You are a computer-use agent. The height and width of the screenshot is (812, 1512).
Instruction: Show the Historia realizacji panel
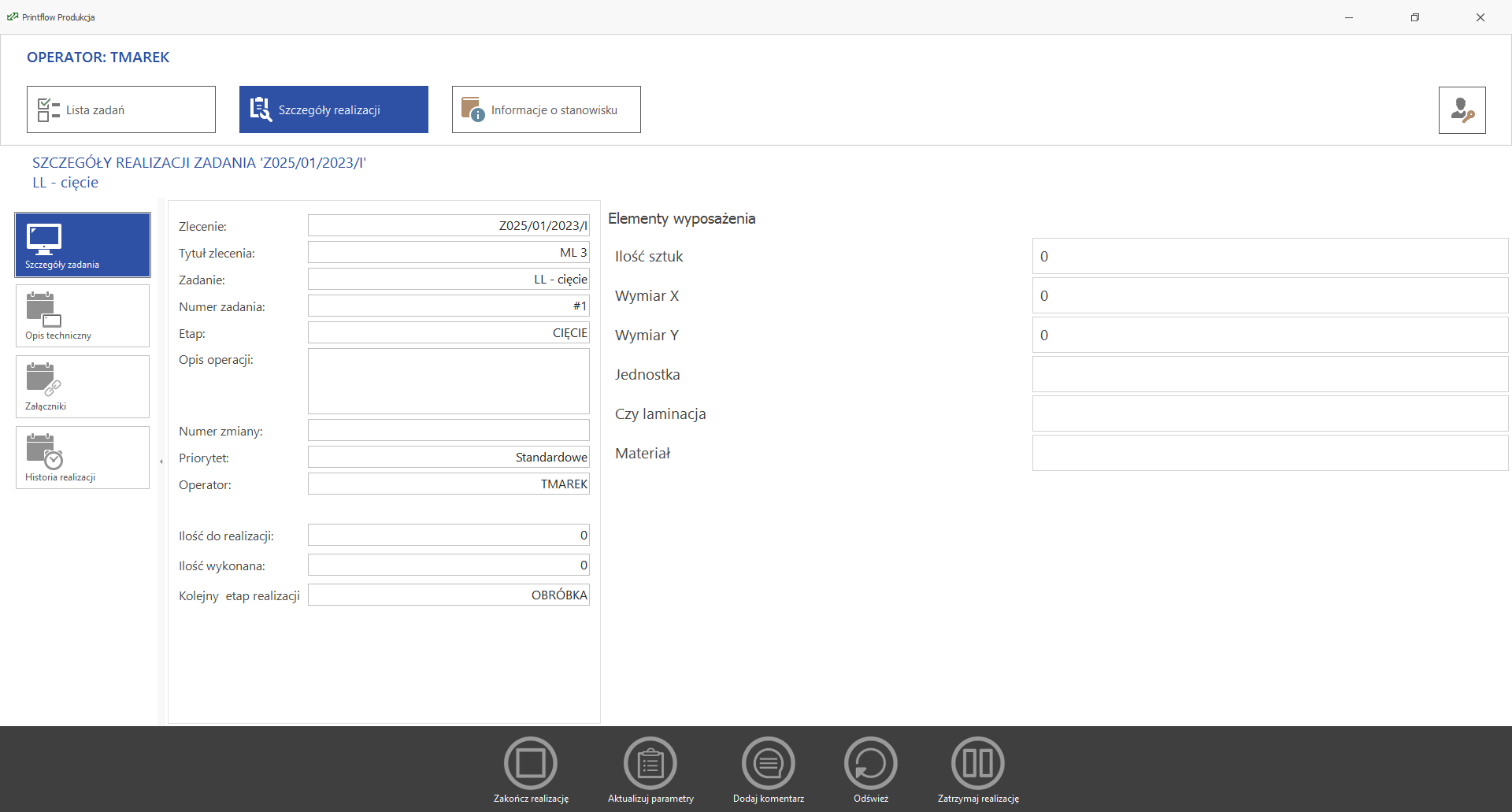coord(83,458)
